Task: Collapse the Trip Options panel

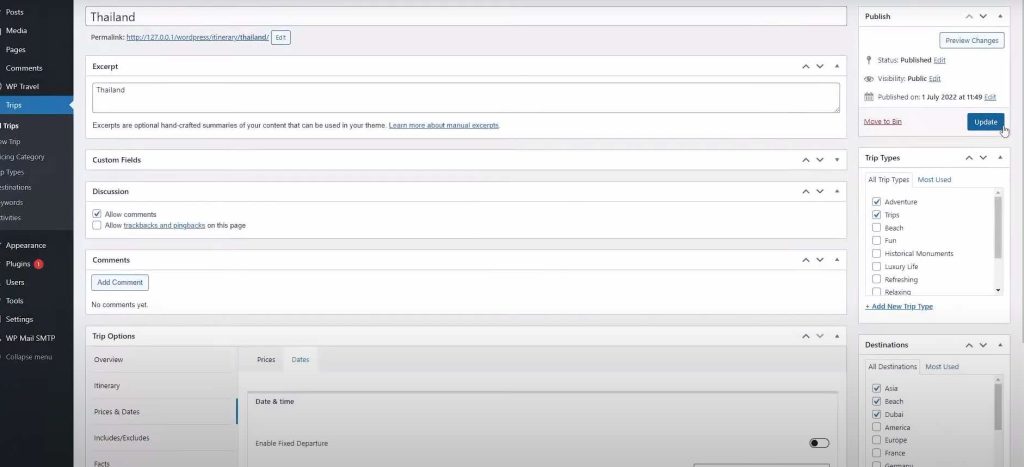Action: click(837, 336)
